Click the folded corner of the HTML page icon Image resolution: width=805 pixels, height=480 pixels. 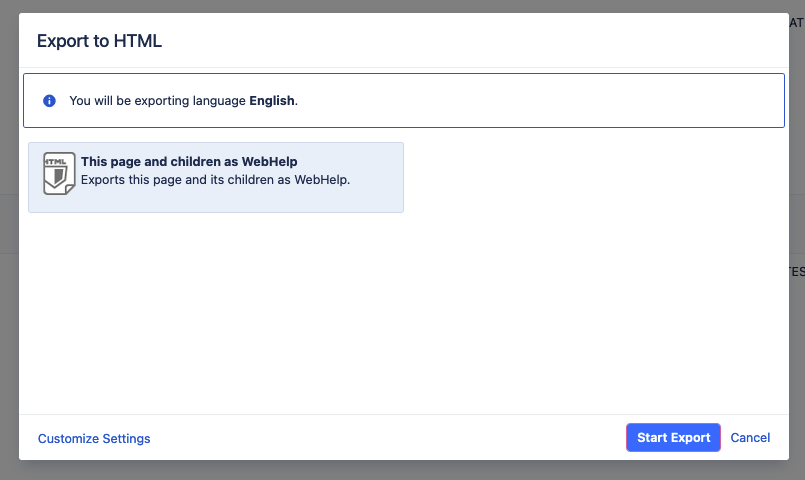point(69,189)
